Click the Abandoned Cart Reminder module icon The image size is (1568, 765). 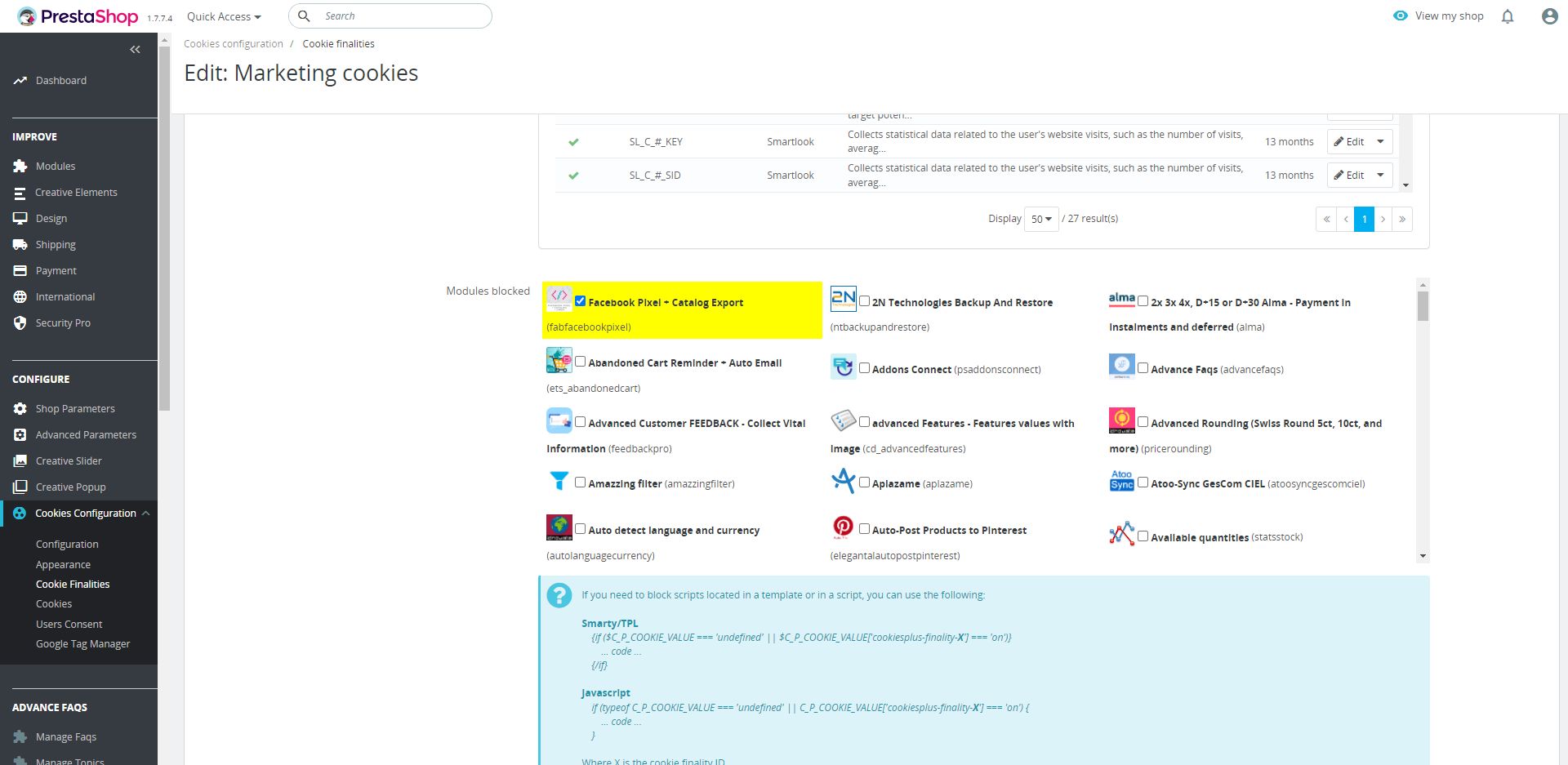click(559, 360)
